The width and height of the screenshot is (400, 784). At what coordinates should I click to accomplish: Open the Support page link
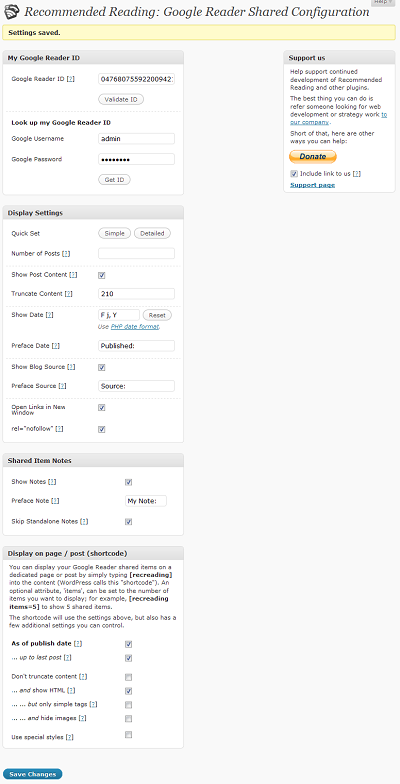[x=312, y=185]
